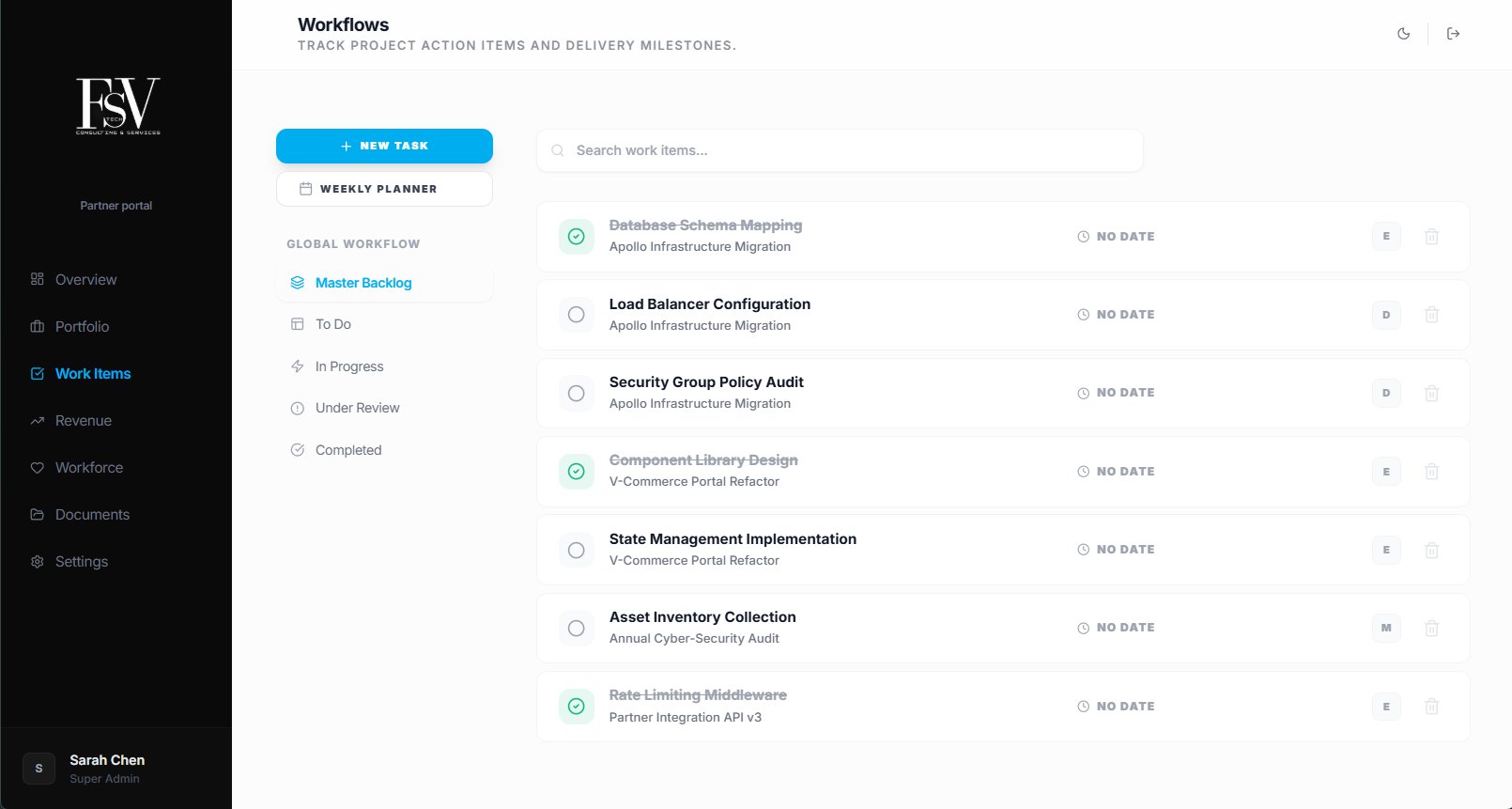
Task: Click the FSV Tech logo
Action: tap(117, 106)
